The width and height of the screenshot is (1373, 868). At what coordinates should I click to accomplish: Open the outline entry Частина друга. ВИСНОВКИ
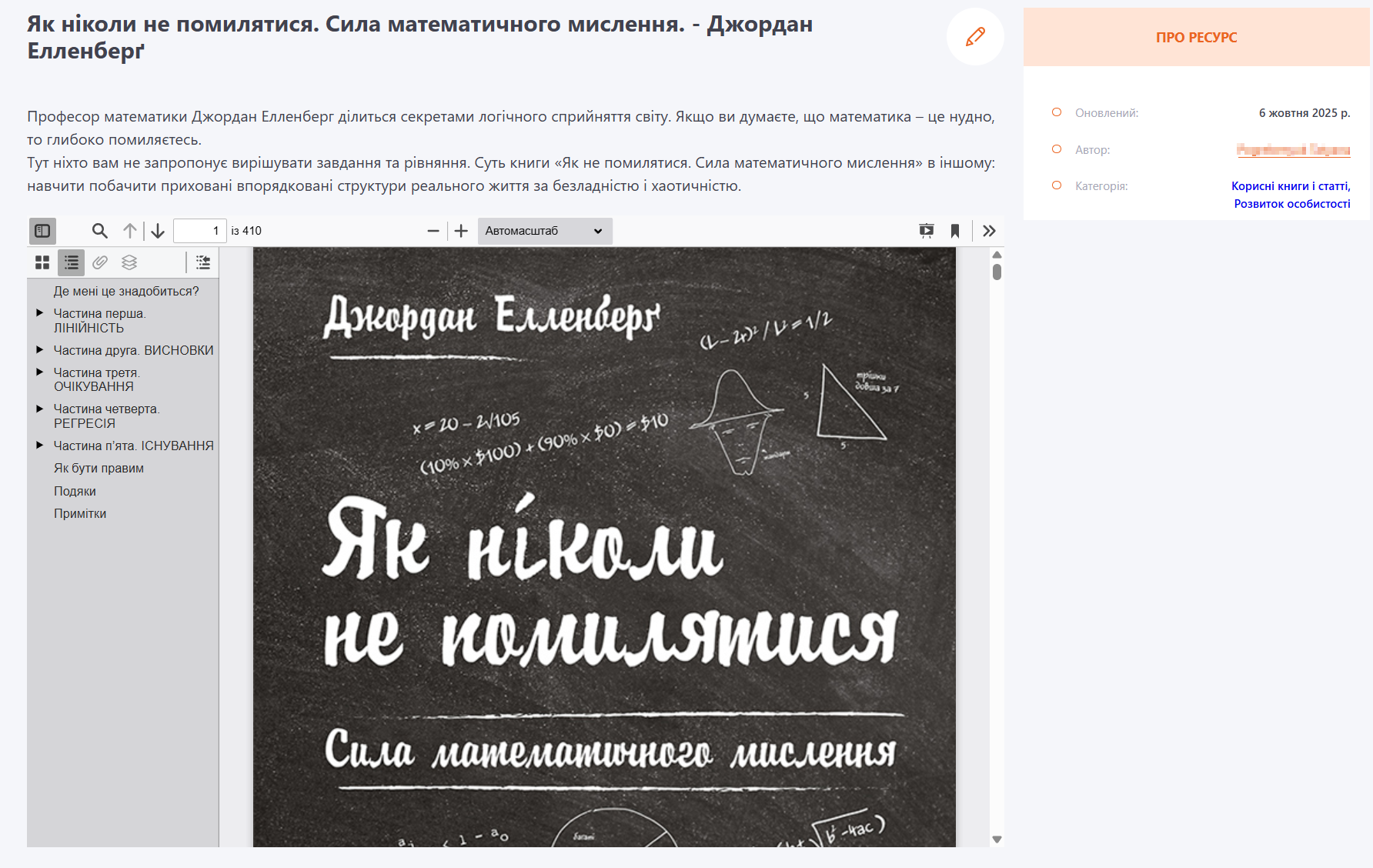134,350
